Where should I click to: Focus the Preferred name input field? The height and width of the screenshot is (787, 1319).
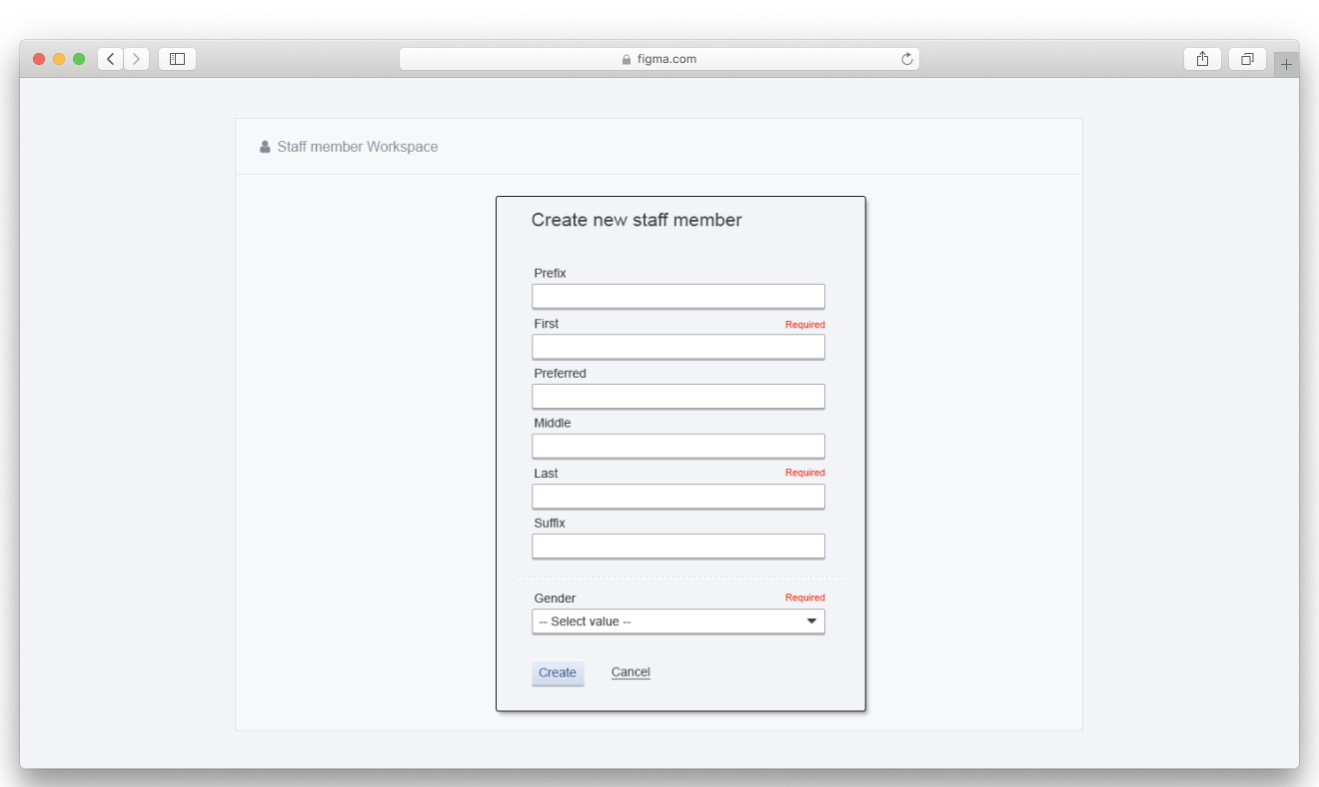point(678,396)
